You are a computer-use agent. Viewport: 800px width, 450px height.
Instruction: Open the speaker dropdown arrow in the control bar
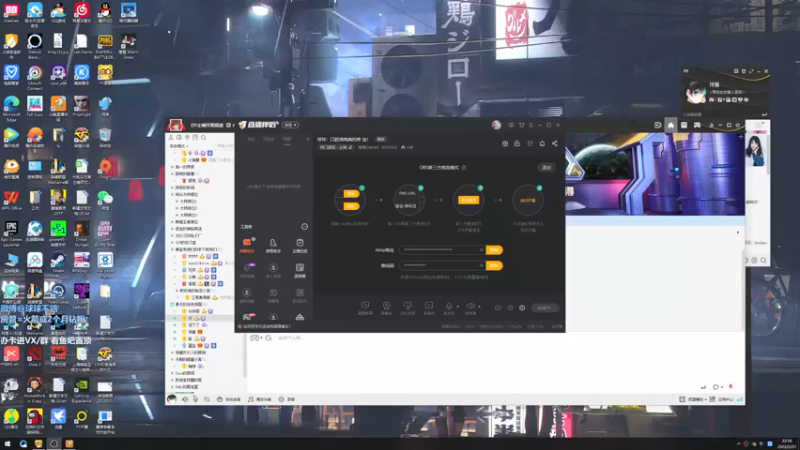click(x=479, y=307)
